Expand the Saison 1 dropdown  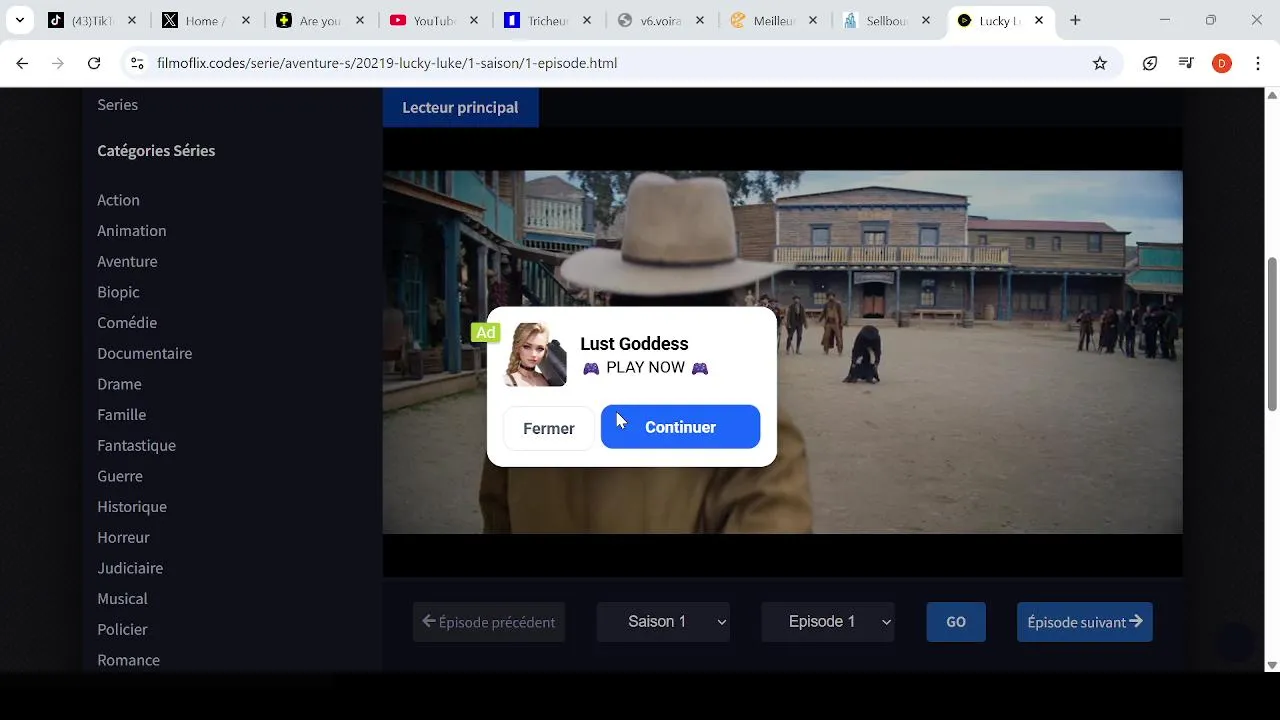click(663, 622)
